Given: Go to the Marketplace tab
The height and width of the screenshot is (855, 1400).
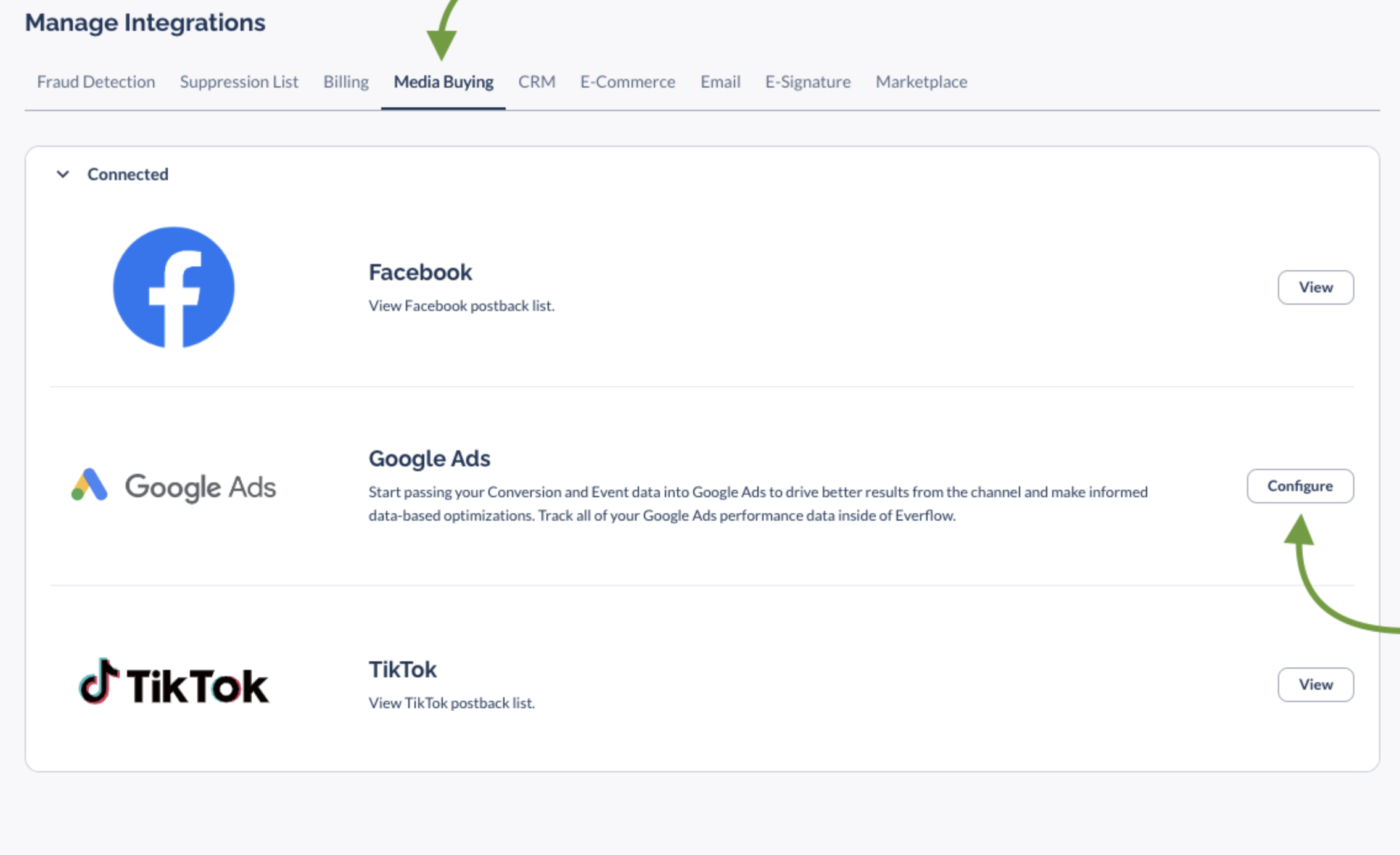Looking at the screenshot, I should [921, 82].
